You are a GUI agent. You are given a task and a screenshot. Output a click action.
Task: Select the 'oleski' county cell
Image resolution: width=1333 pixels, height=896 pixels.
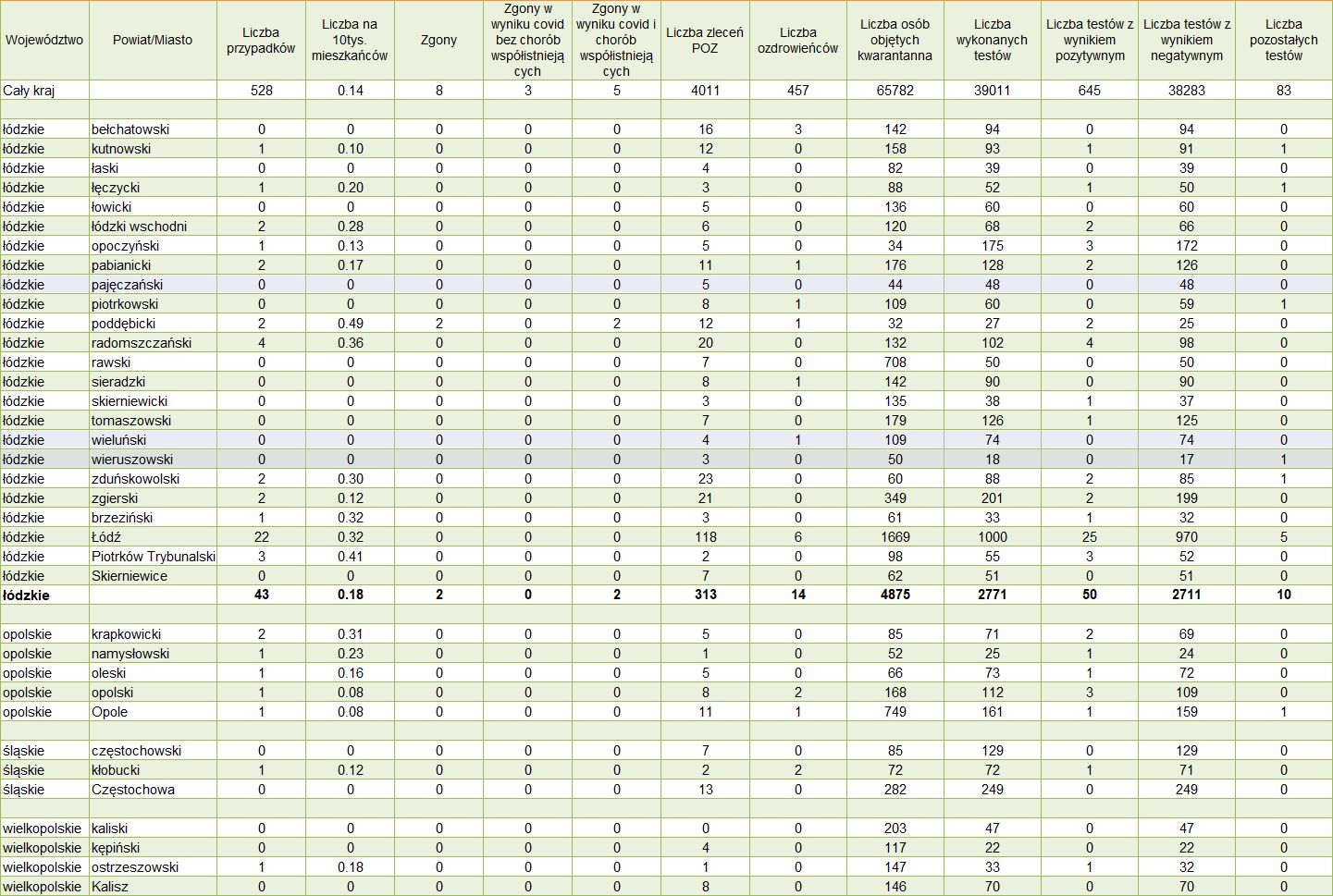(153, 673)
